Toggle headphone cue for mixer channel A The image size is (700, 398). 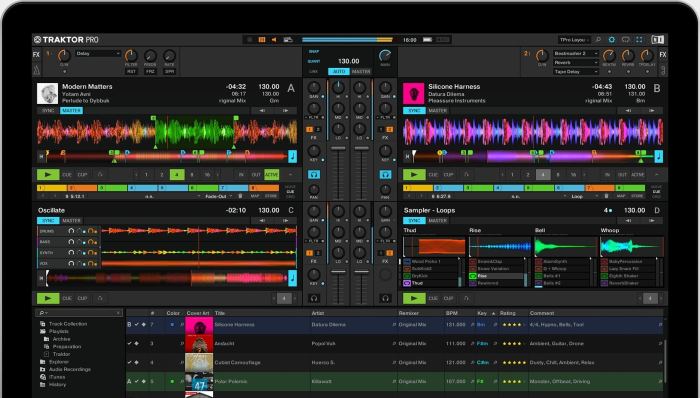(x=314, y=175)
